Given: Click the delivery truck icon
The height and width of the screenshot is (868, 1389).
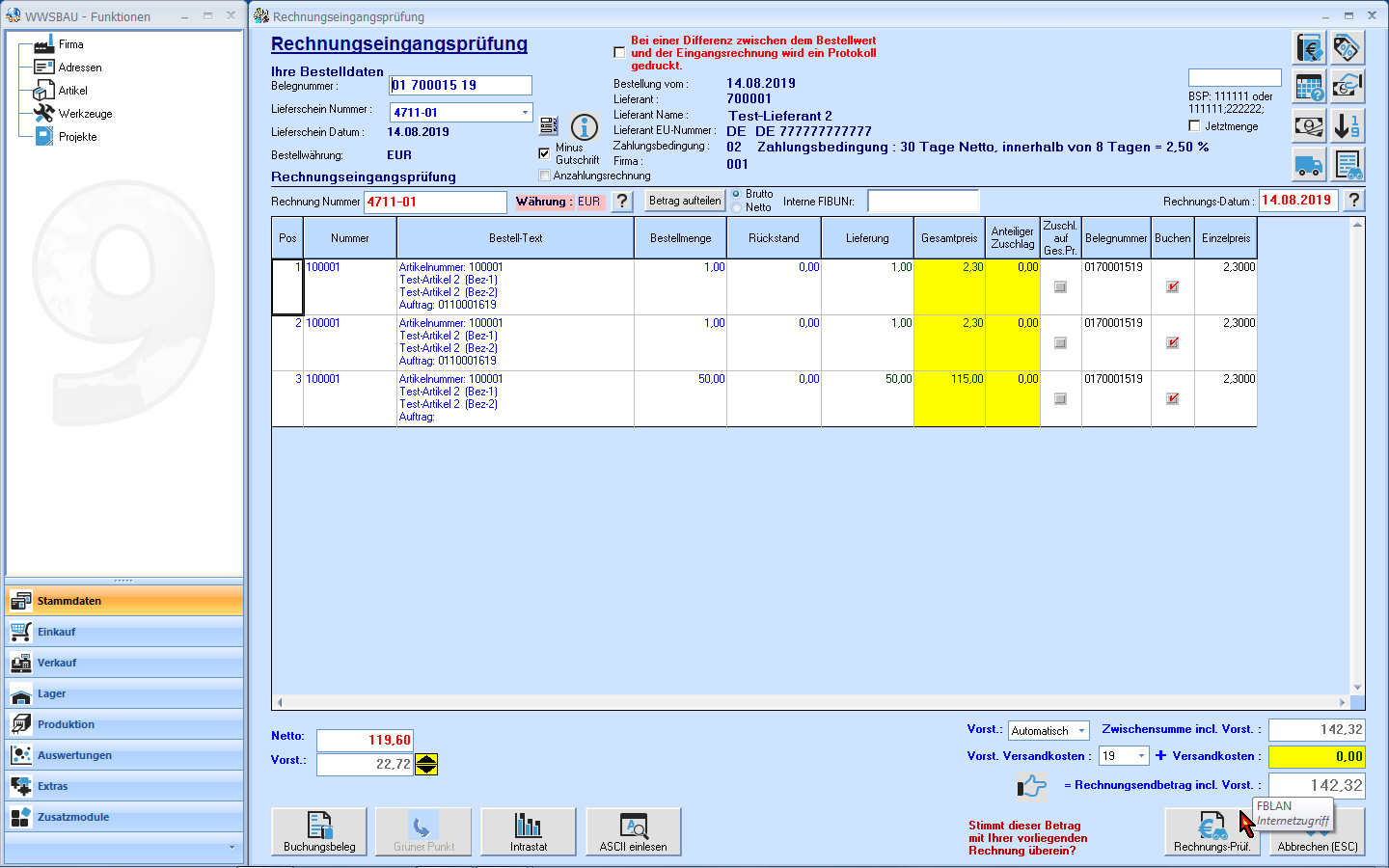Looking at the screenshot, I should [x=1309, y=165].
